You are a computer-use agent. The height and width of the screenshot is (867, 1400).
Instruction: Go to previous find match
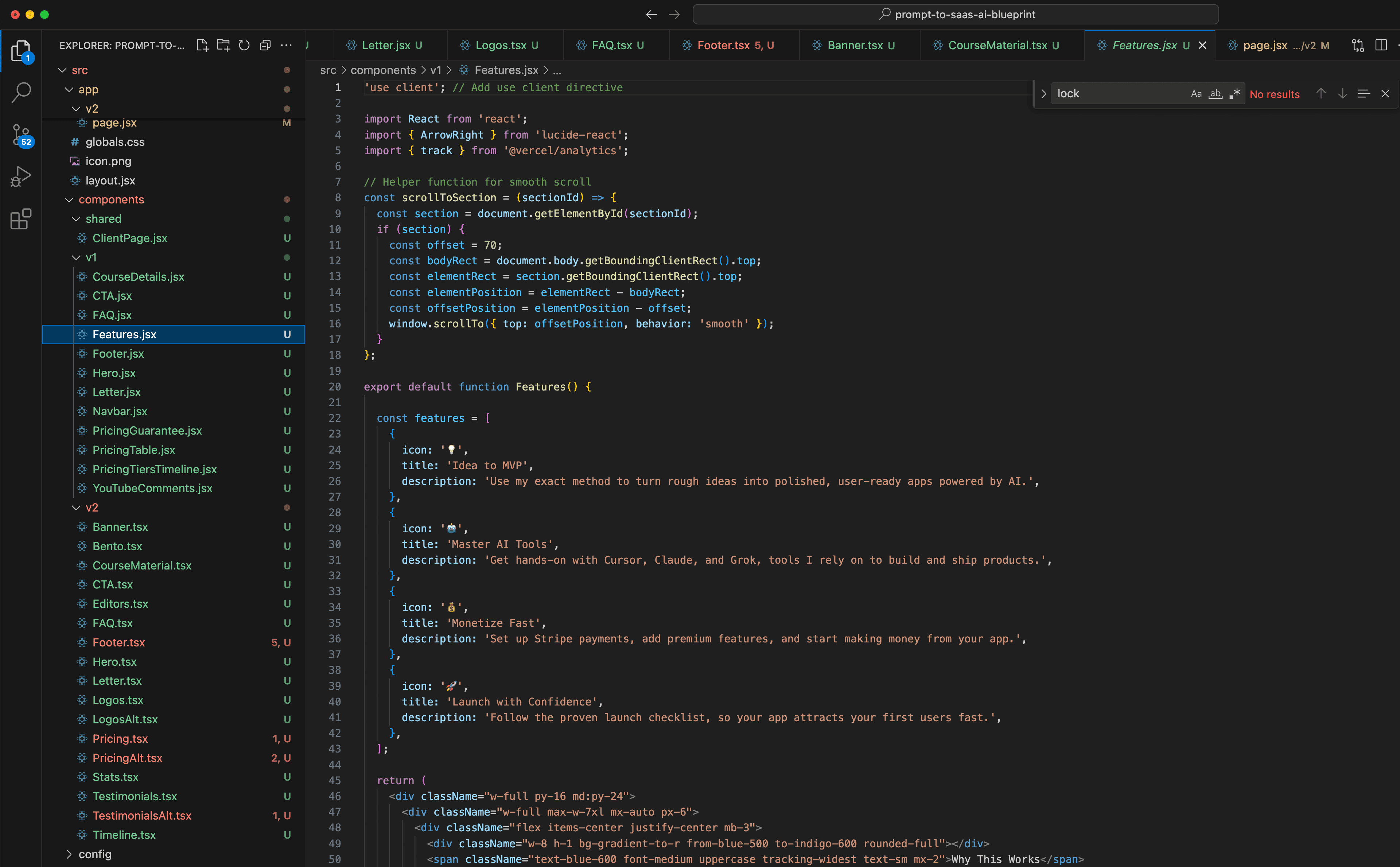click(x=1321, y=93)
